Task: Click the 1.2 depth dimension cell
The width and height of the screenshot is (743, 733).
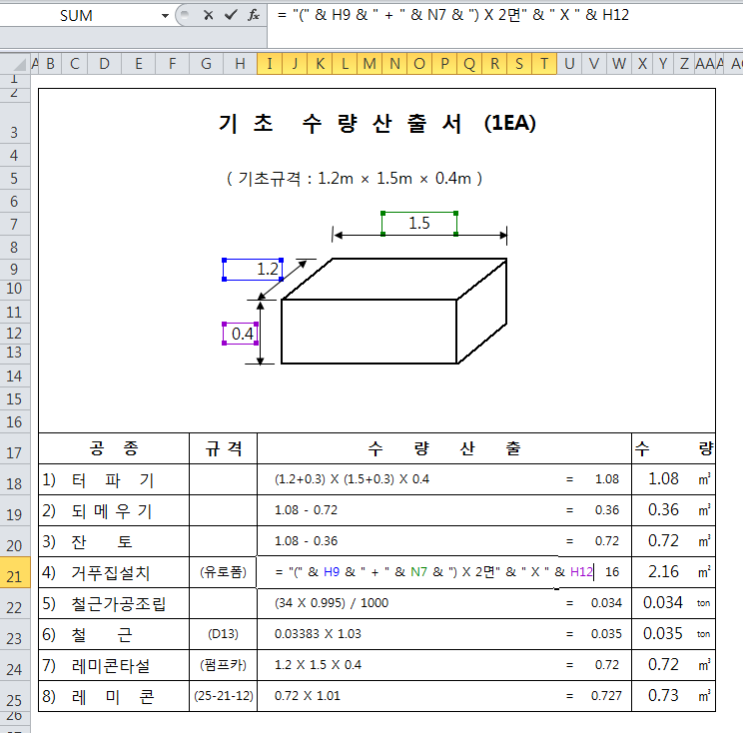Action: tap(253, 270)
